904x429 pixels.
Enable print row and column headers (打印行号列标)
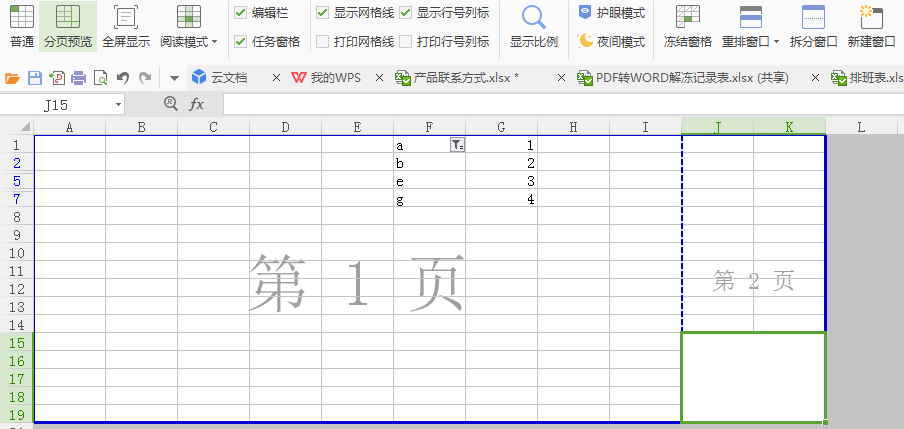(x=406, y=42)
